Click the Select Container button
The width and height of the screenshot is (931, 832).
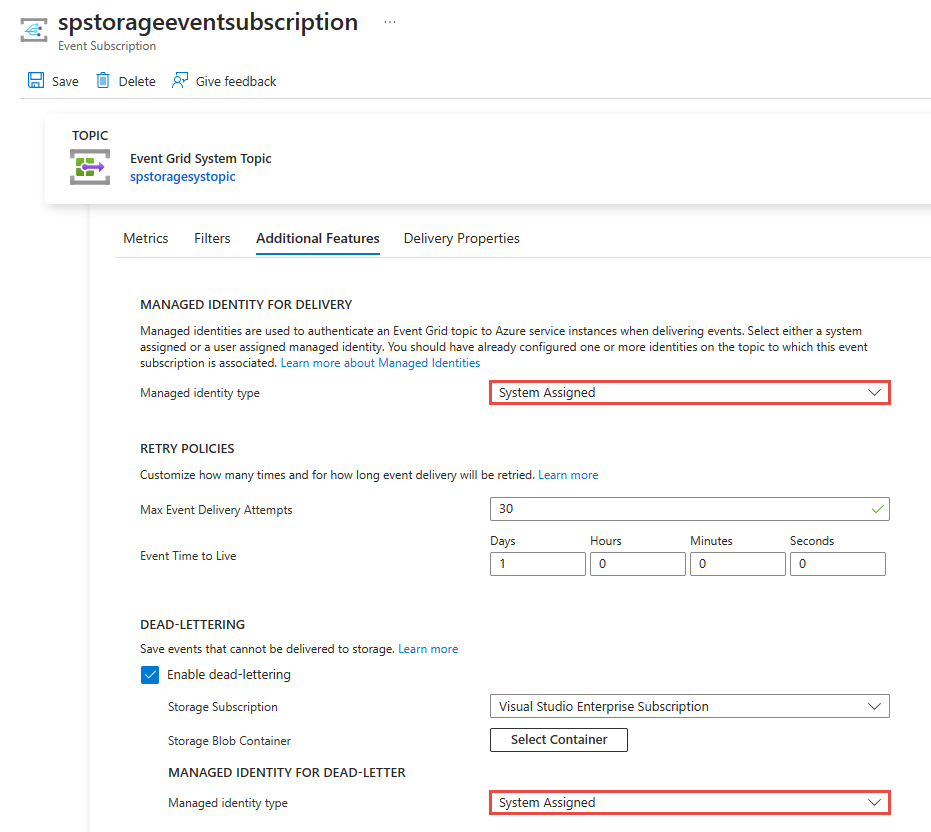tap(558, 740)
